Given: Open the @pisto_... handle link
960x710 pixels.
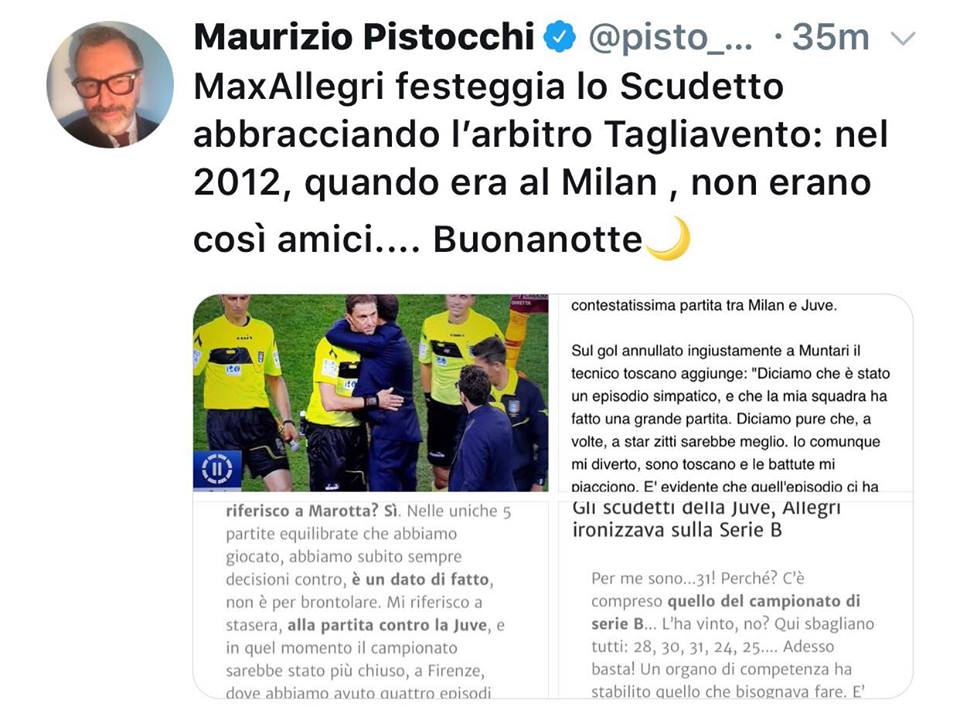Looking at the screenshot, I should (670, 38).
